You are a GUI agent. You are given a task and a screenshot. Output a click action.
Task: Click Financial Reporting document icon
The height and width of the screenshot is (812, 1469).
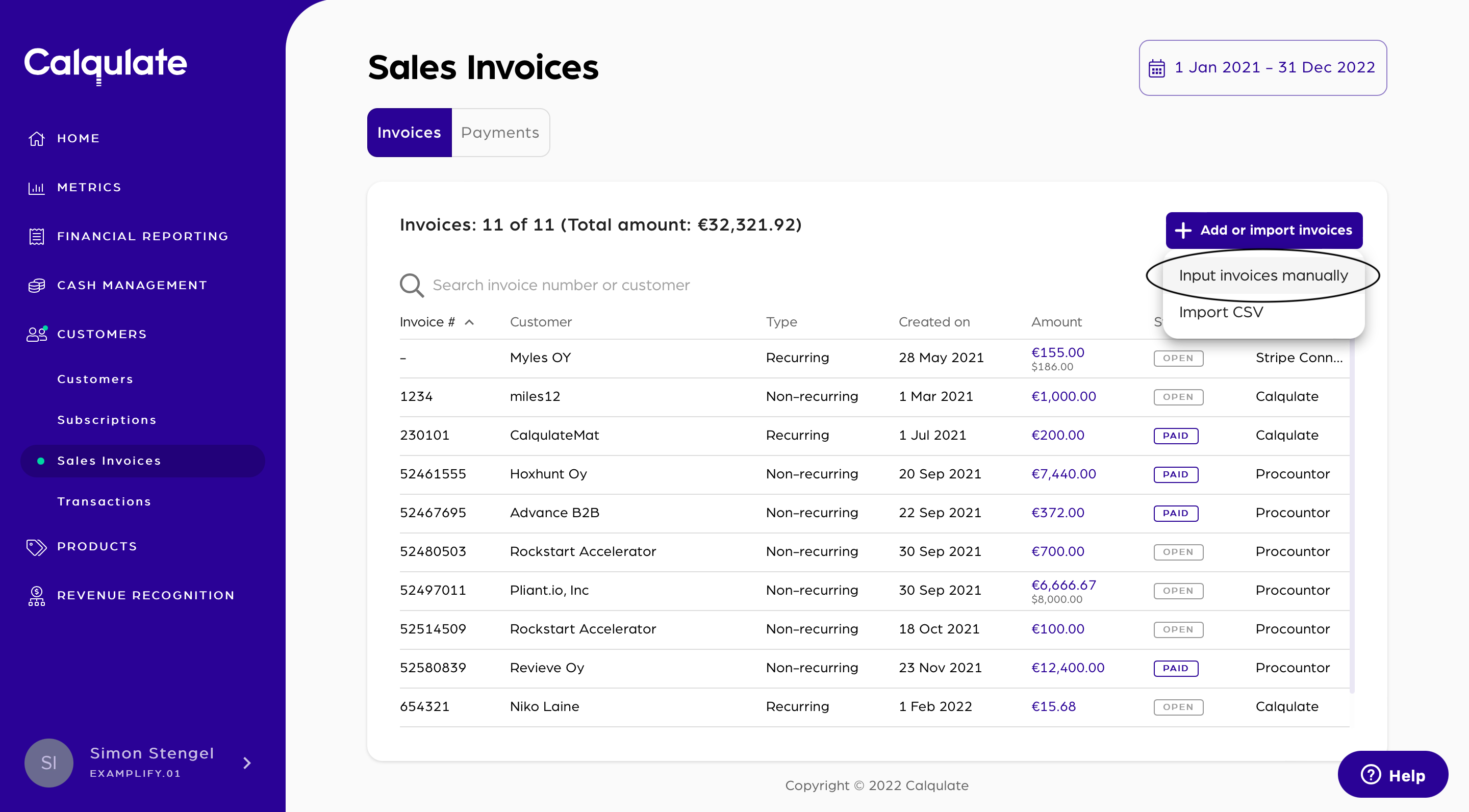[37, 237]
